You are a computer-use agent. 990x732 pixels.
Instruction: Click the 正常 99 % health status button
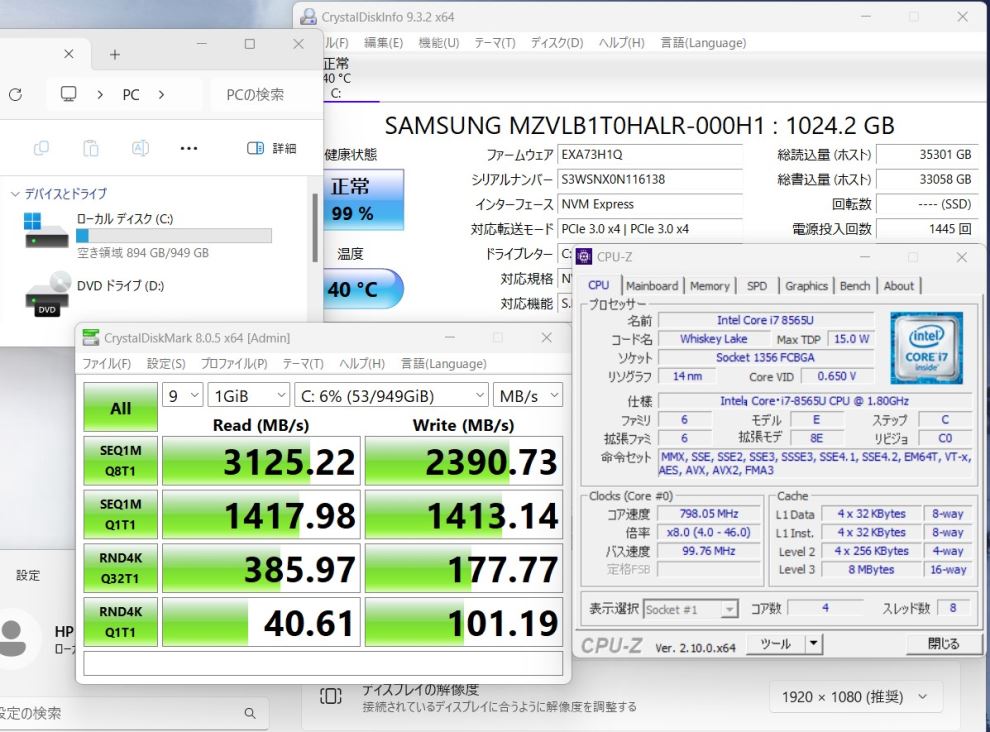[x=364, y=200]
